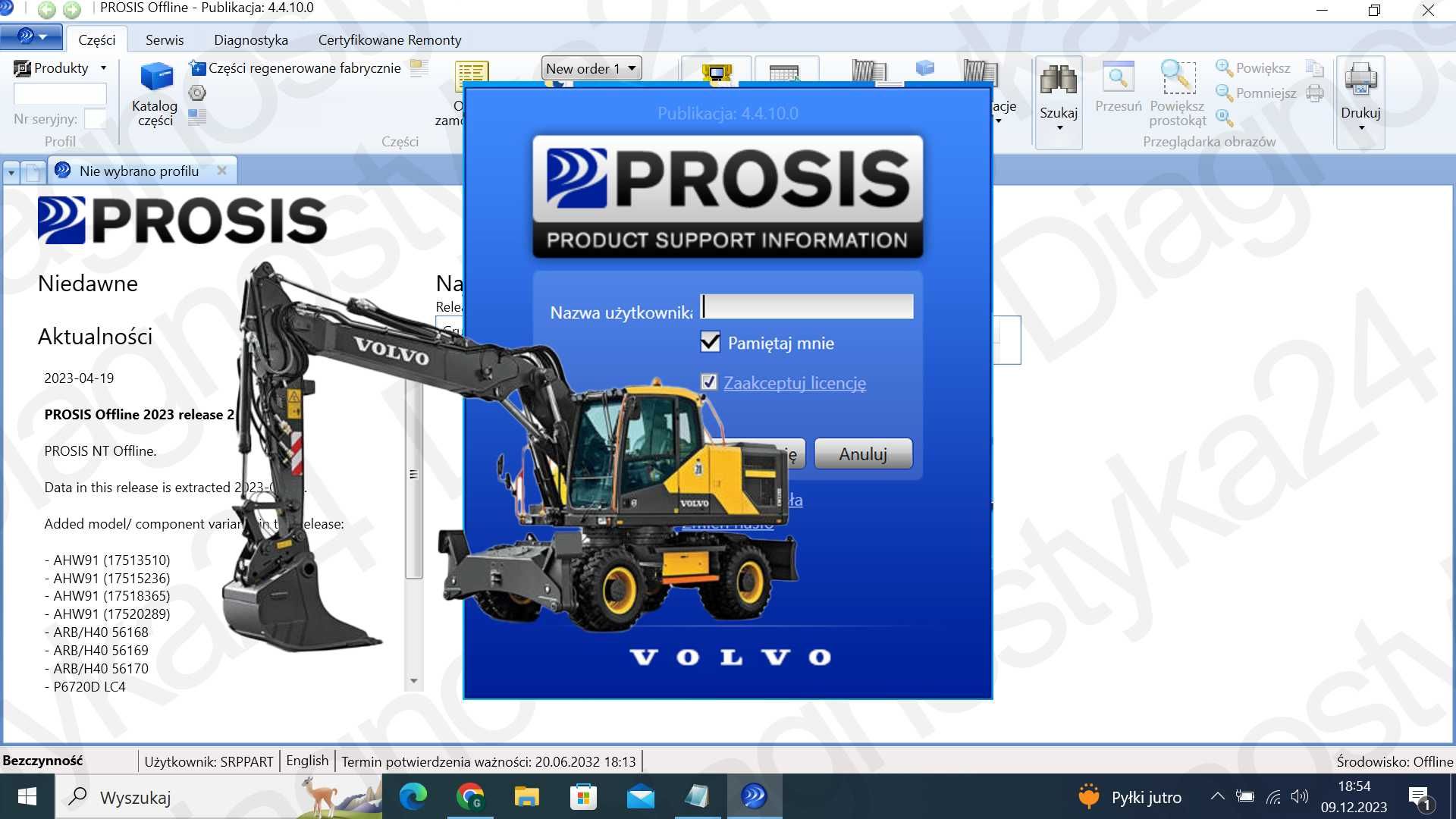This screenshot has width=1456, height=819.
Task: Click the Drukuj printer icon
Action: click(x=1360, y=78)
